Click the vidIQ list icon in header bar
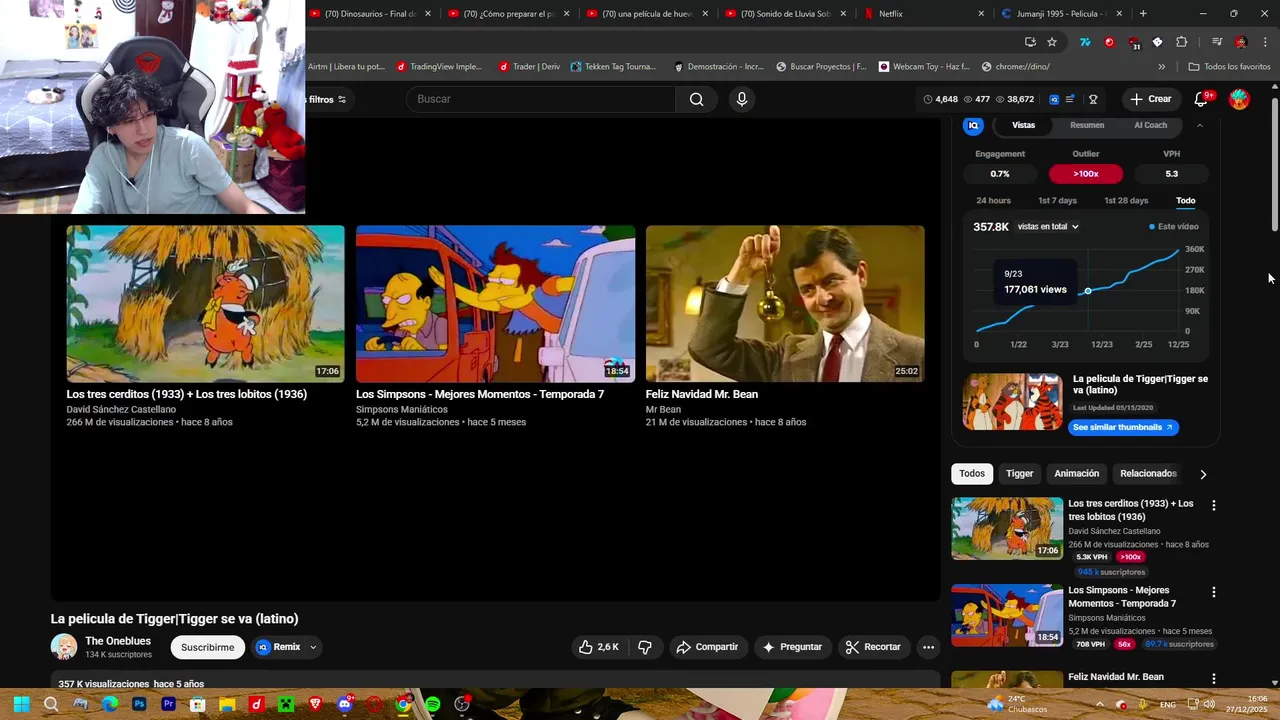The width and height of the screenshot is (1280, 720). 1070,99
